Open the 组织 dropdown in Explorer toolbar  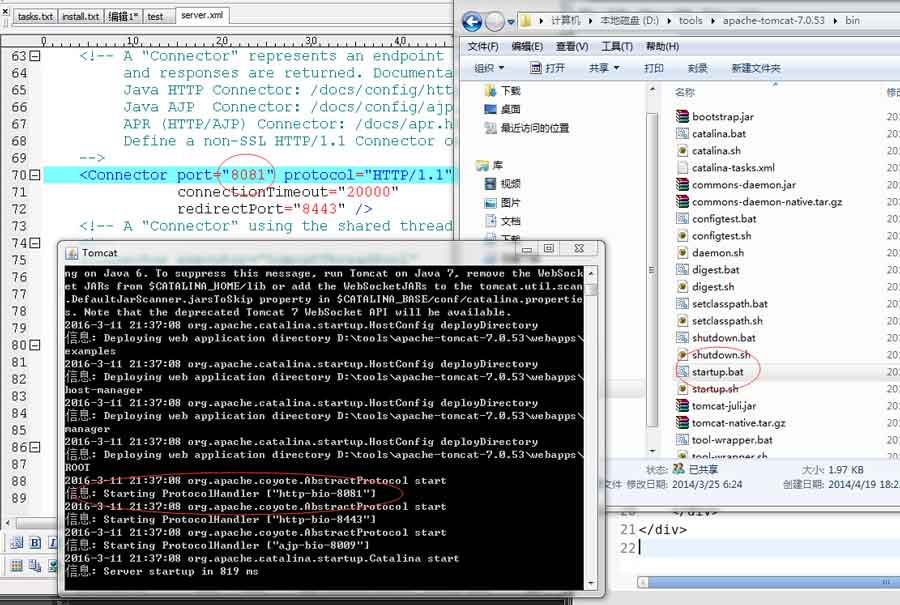pyautogui.click(x=489, y=68)
